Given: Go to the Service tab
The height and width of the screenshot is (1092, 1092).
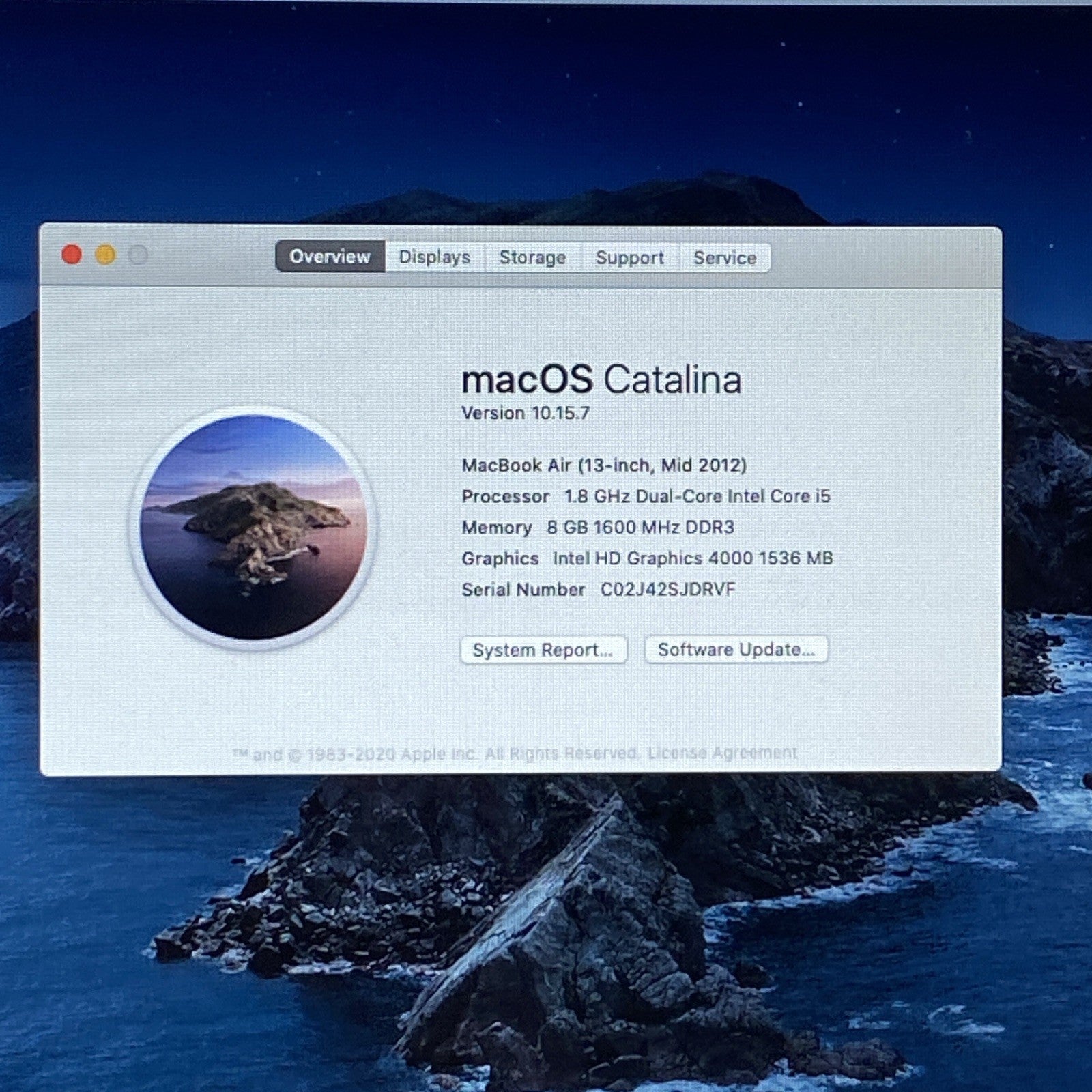Looking at the screenshot, I should (x=725, y=258).
